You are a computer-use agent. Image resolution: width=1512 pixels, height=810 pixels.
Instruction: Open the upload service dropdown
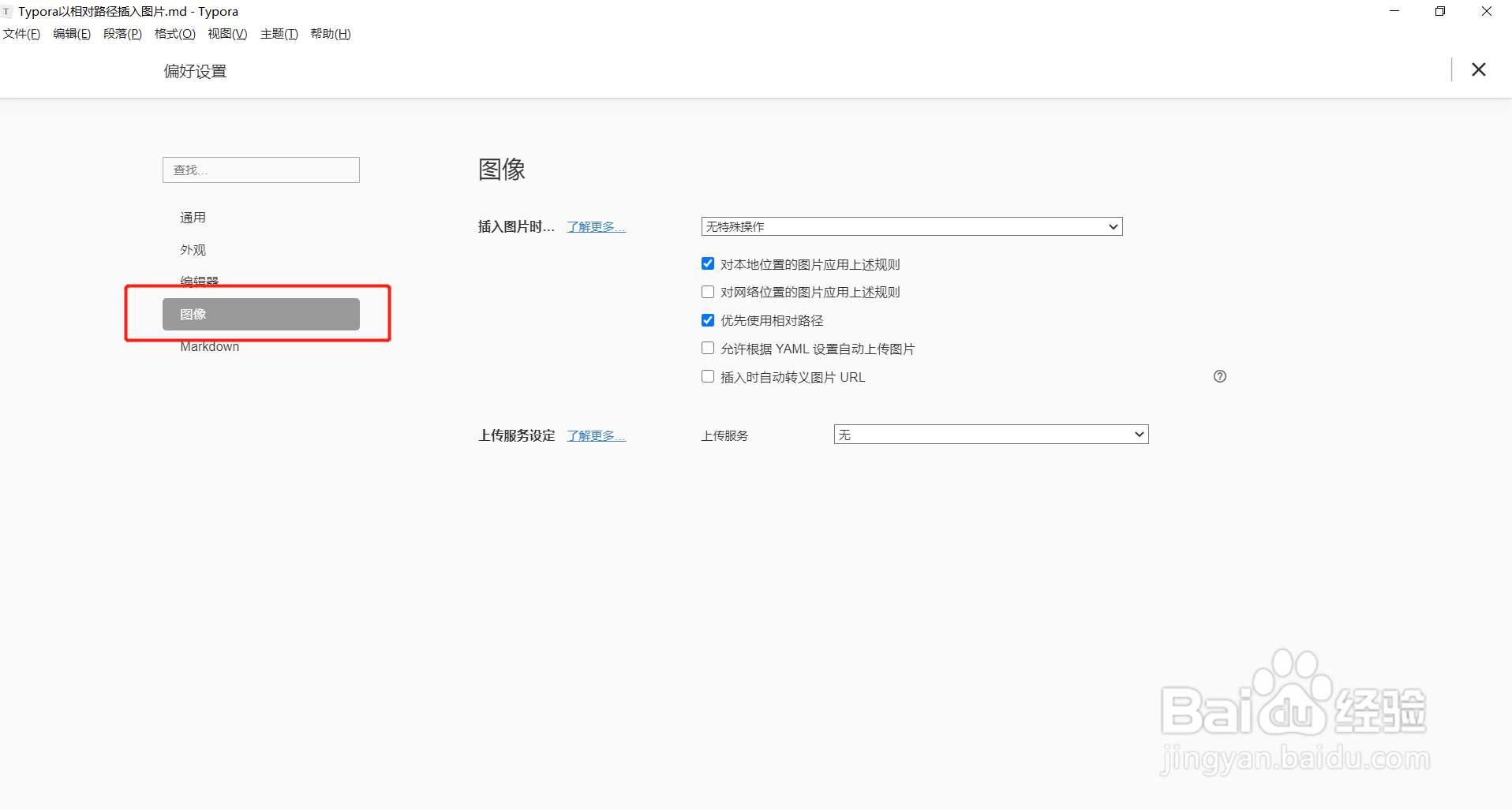click(x=991, y=435)
